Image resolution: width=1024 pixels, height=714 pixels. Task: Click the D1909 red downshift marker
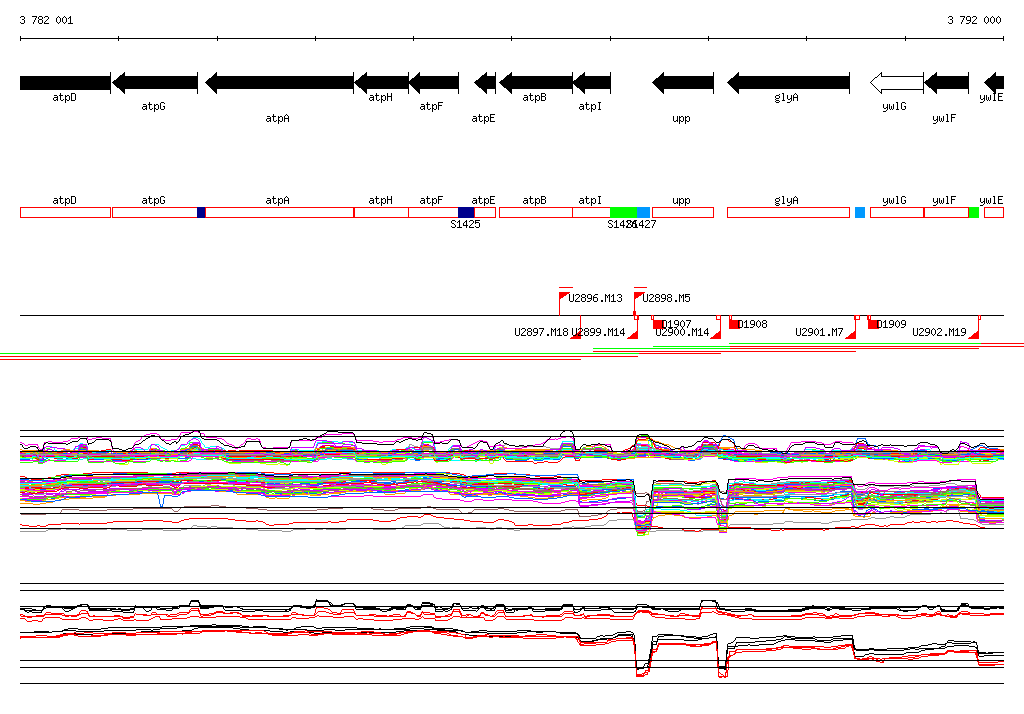pos(873,324)
